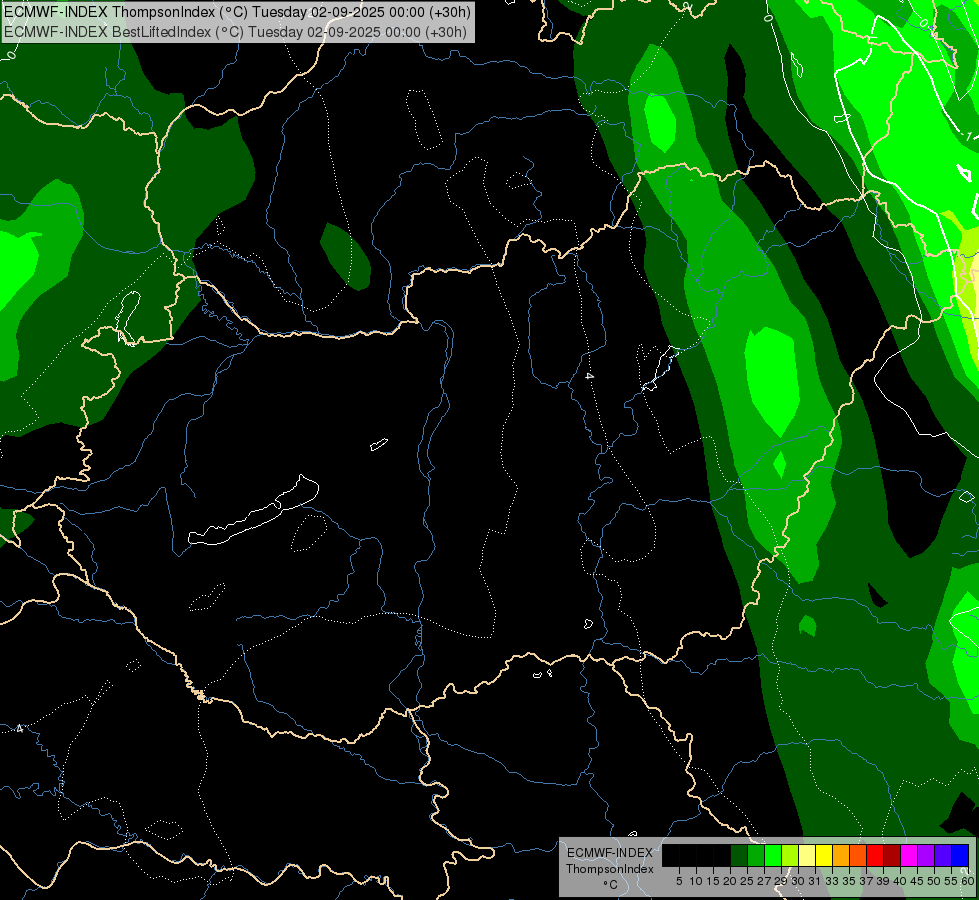The image size is (979, 900).
Task: Click the legend tick value 29
Action: coord(782,881)
